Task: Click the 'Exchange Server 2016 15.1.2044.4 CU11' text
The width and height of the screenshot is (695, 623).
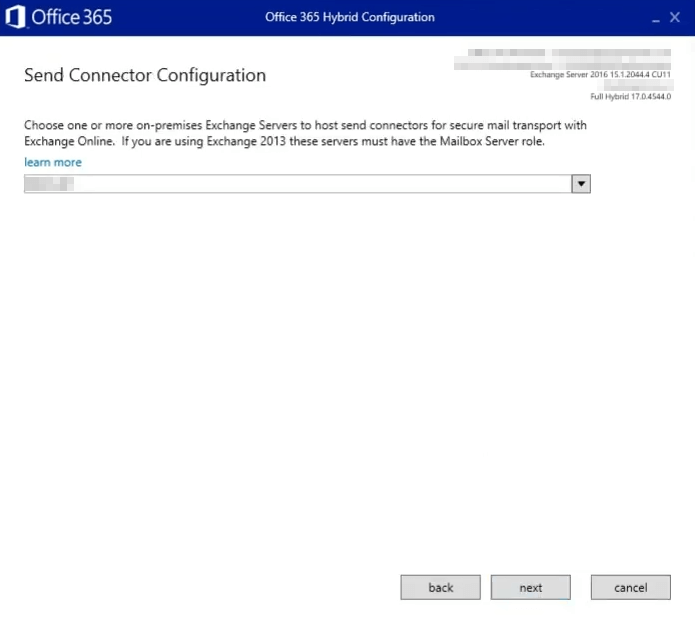Action: [601, 74]
